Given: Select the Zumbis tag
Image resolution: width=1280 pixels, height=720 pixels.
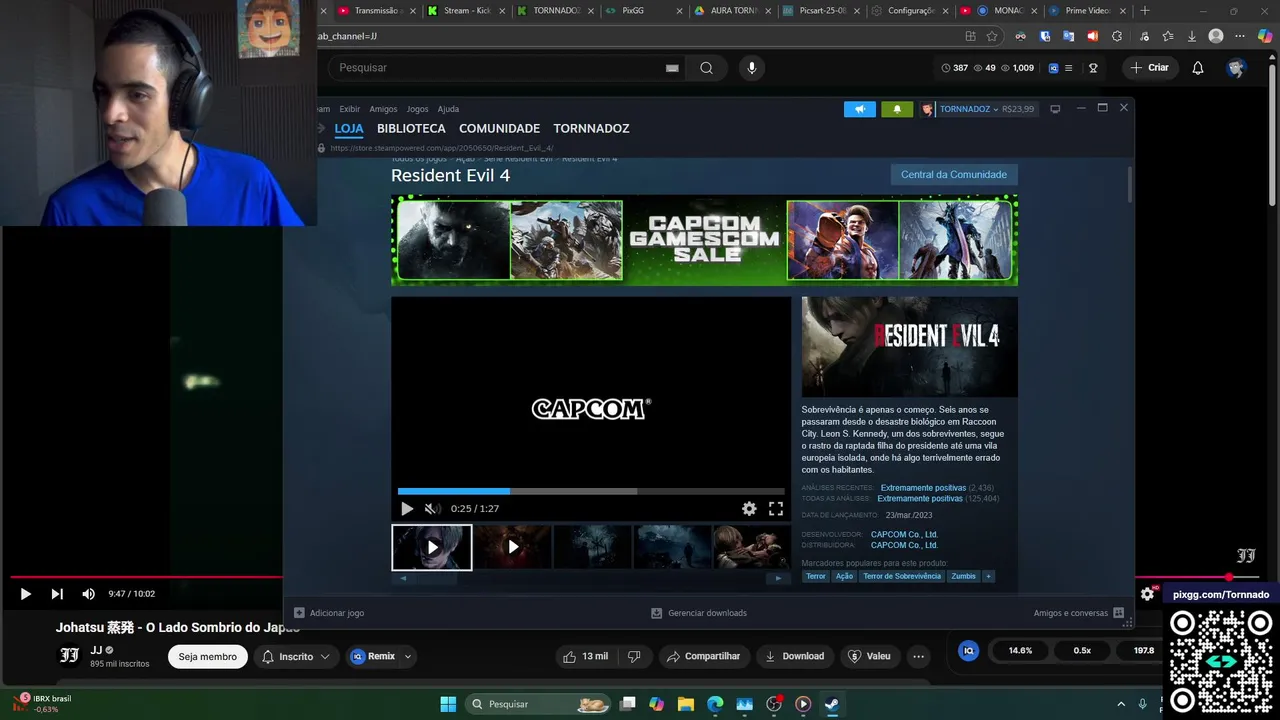Looking at the screenshot, I should pos(963,576).
